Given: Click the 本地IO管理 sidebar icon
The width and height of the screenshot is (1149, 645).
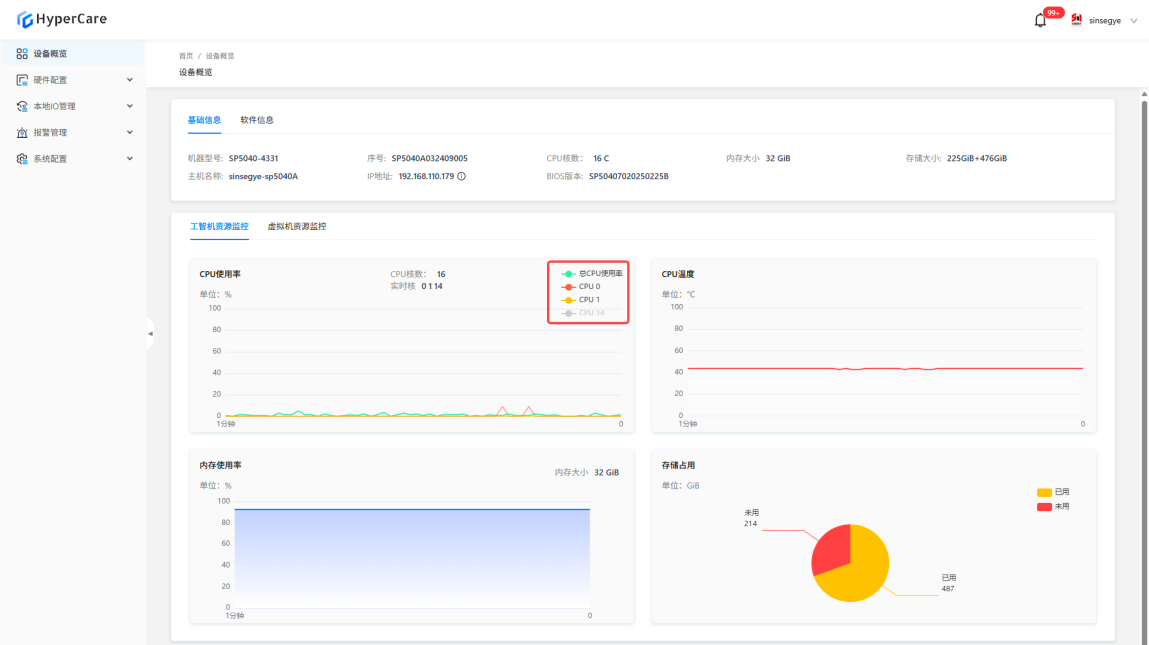Looking at the screenshot, I should (22, 106).
